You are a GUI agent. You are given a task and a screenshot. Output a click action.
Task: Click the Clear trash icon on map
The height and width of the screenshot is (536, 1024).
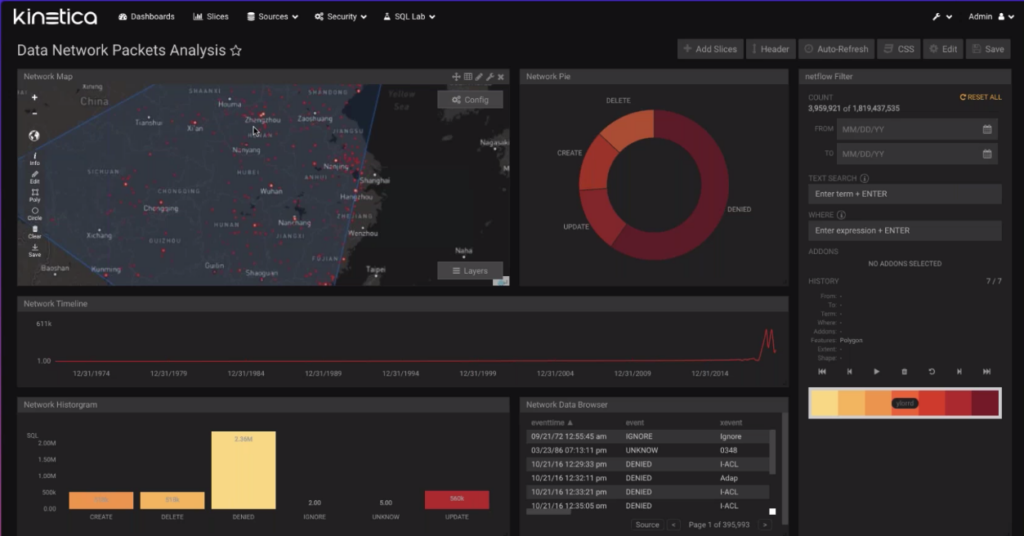35,231
